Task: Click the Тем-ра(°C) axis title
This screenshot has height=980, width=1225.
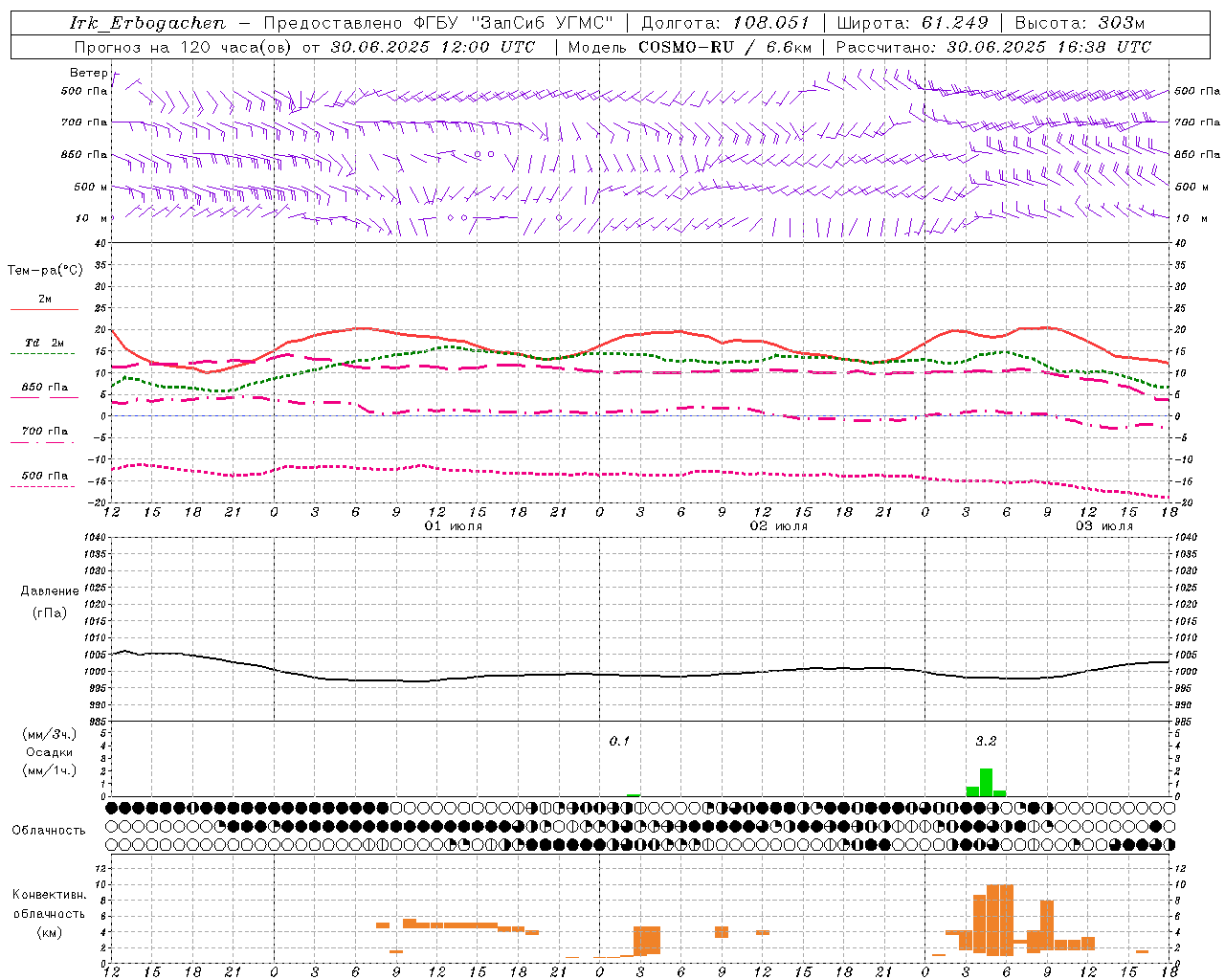Action: click(x=45, y=271)
